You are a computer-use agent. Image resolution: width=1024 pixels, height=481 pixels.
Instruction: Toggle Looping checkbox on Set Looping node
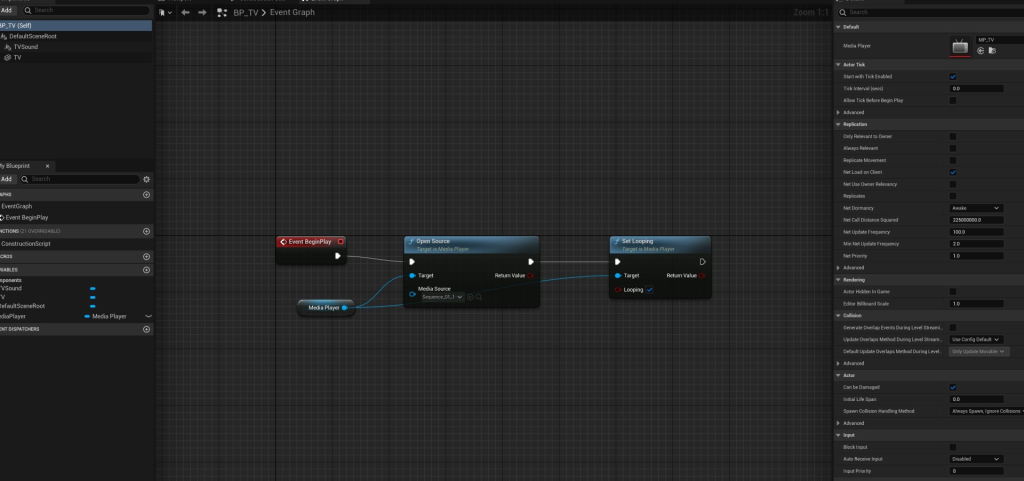pos(650,290)
